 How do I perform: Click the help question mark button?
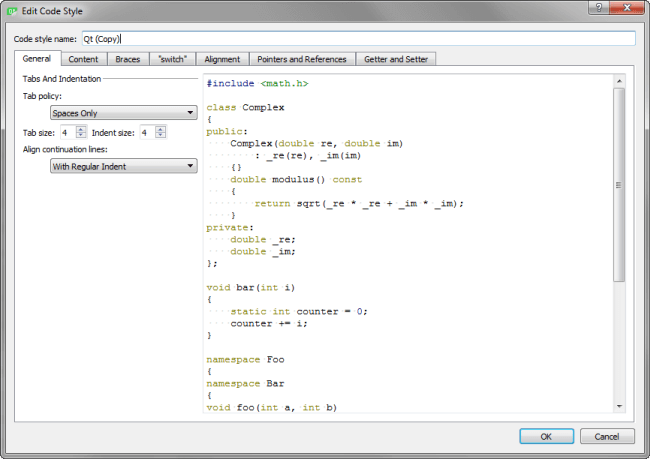[x=599, y=7]
